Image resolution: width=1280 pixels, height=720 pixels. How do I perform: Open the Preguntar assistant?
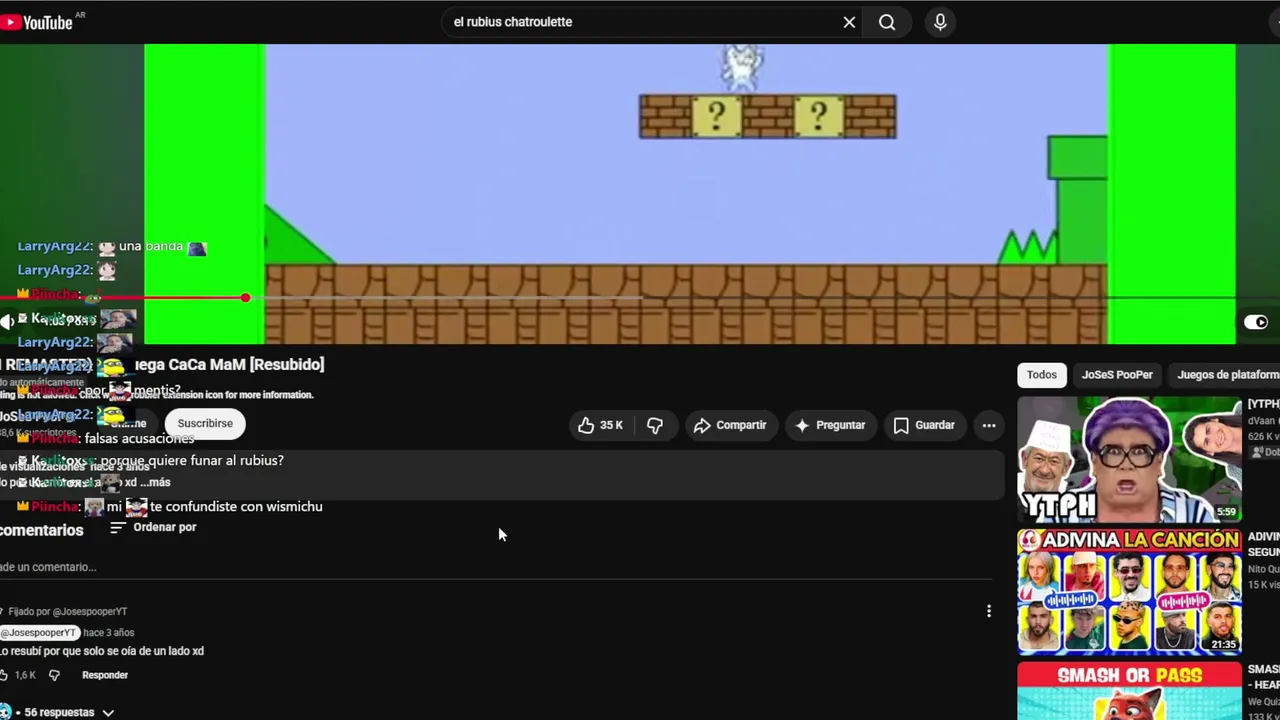[830, 425]
